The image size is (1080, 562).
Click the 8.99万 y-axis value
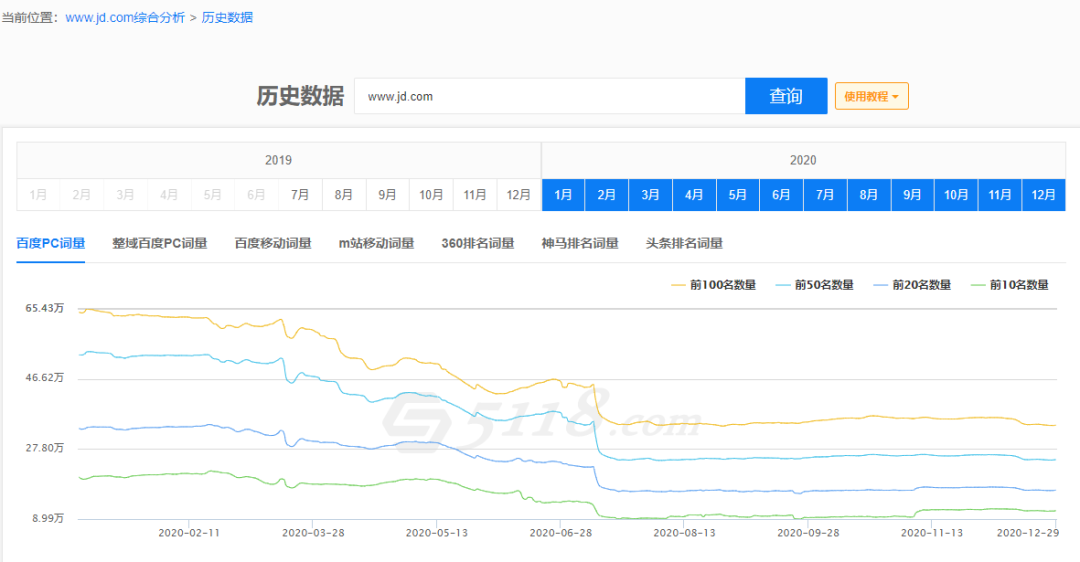pos(48,518)
